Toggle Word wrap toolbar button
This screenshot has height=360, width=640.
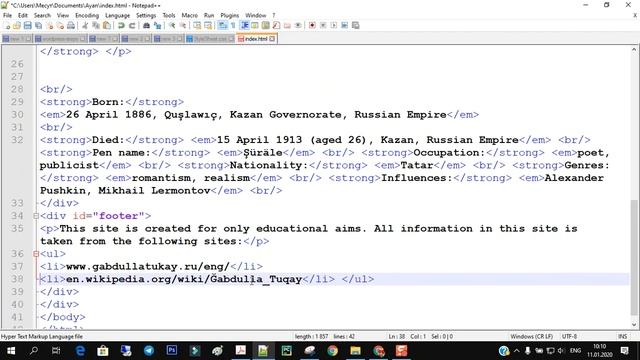coord(222,25)
